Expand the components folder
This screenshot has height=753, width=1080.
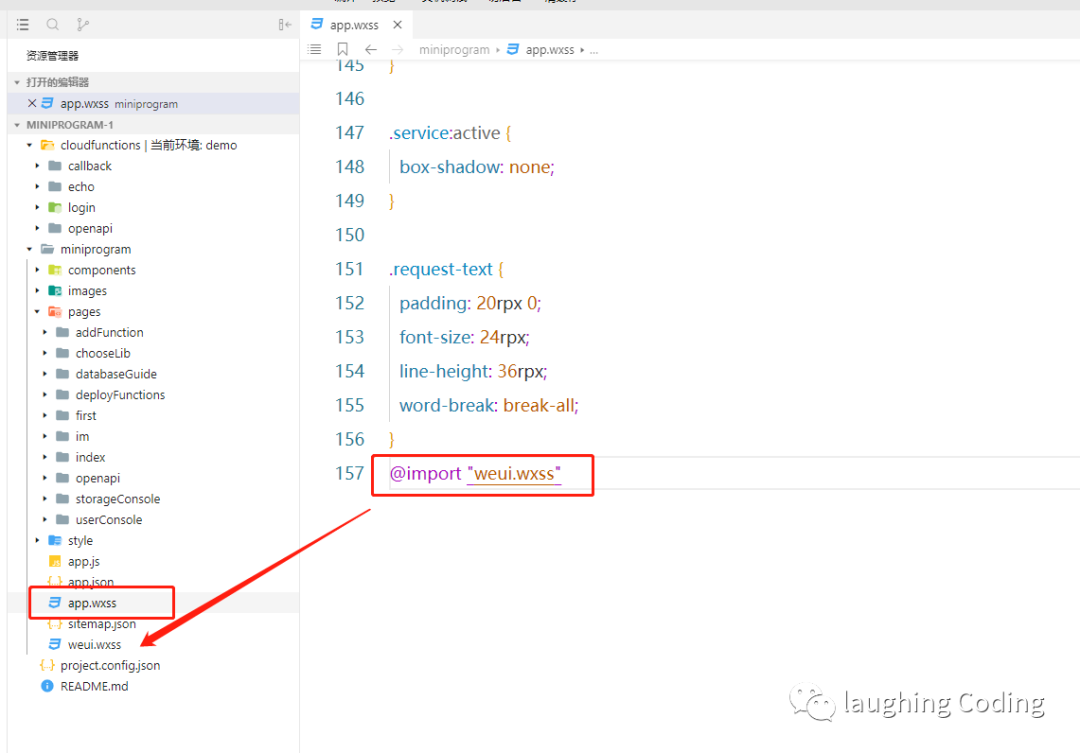pyautogui.click(x=37, y=270)
